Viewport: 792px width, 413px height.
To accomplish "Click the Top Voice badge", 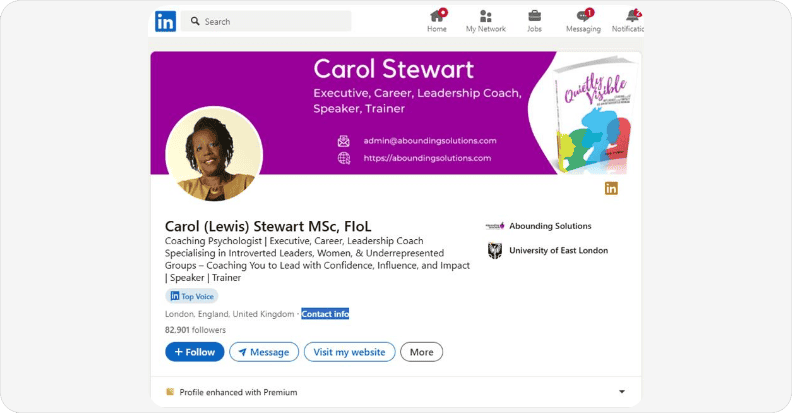I will click(192, 296).
